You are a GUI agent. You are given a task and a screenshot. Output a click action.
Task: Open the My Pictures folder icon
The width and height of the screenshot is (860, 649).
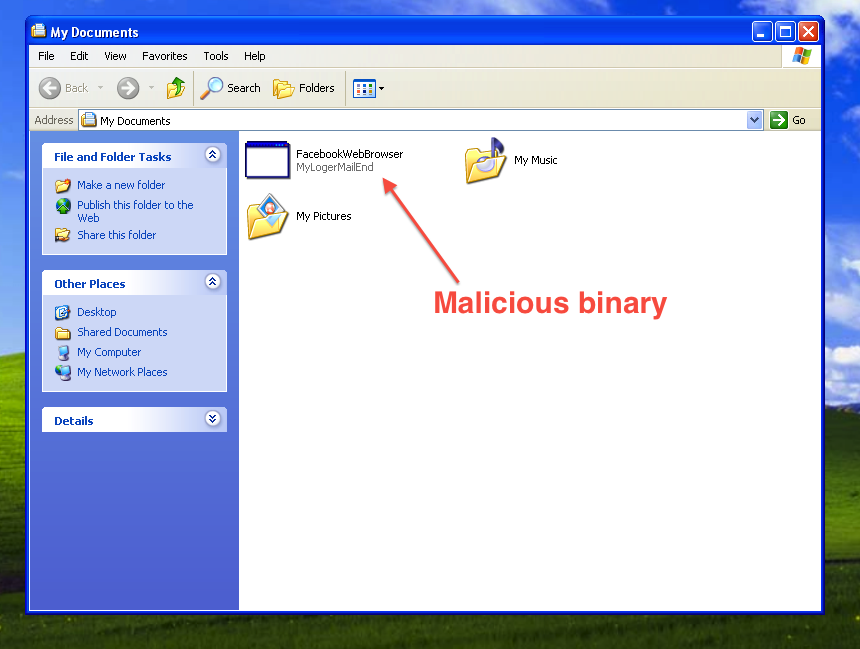coord(267,217)
